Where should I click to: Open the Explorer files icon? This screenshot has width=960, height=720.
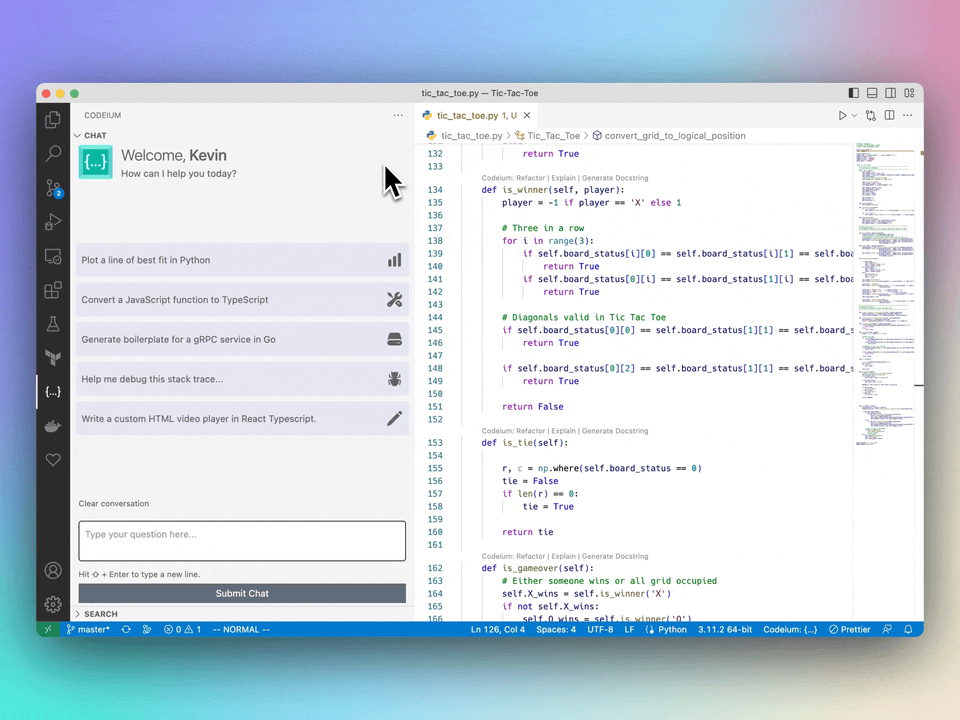(x=53, y=120)
